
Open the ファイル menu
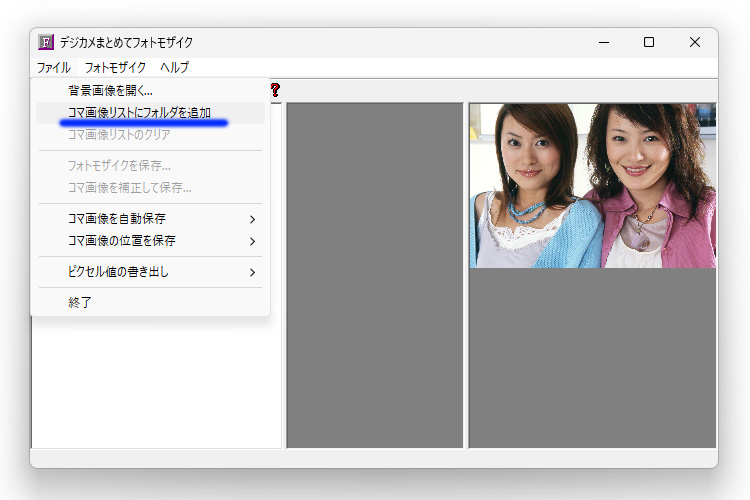tap(54, 68)
